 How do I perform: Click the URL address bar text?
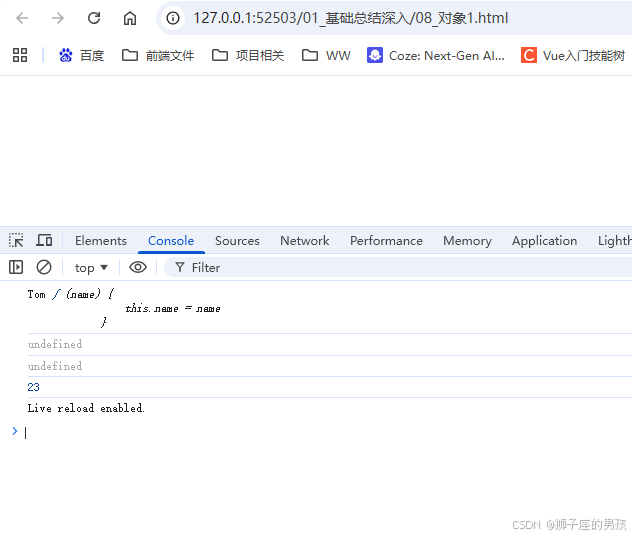point(350,18)
